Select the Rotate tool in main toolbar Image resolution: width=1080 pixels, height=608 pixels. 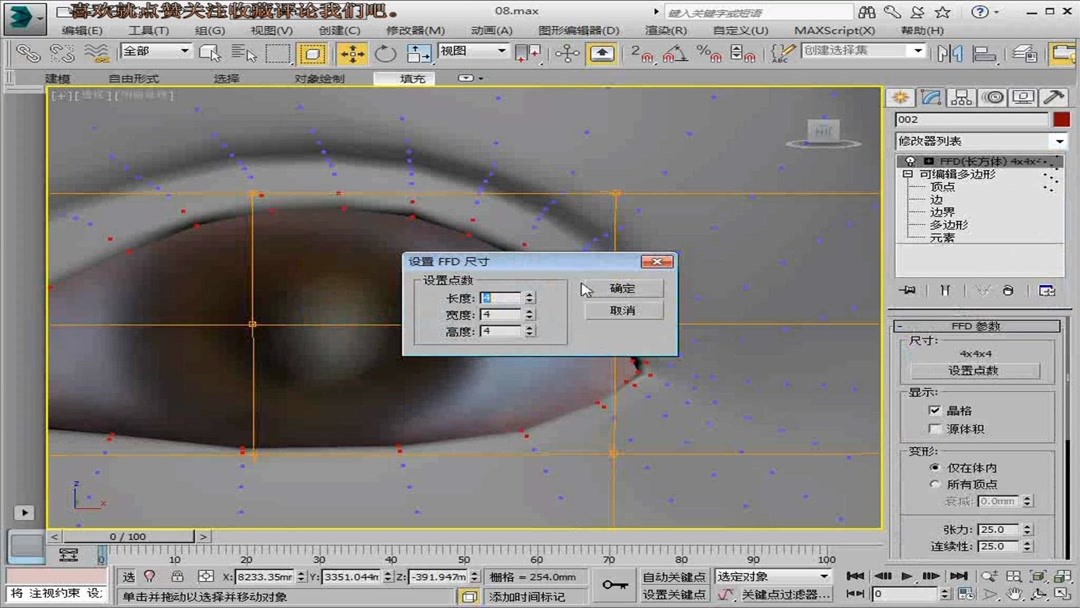coord(385,53)
